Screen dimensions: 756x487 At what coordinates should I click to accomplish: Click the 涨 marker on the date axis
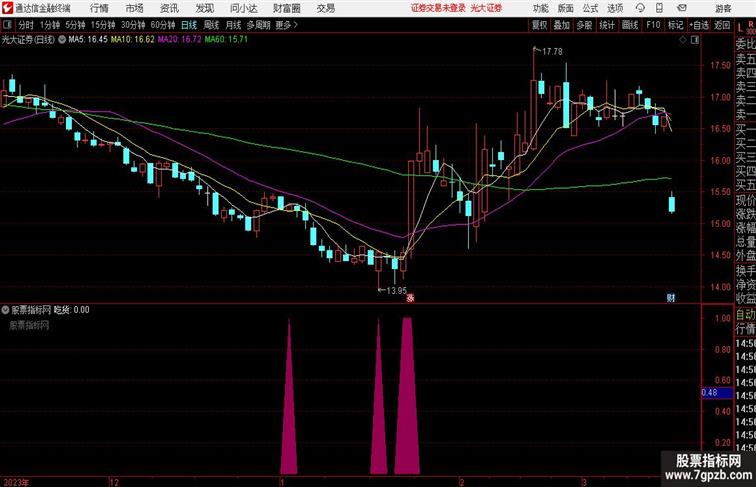(410, 298)
